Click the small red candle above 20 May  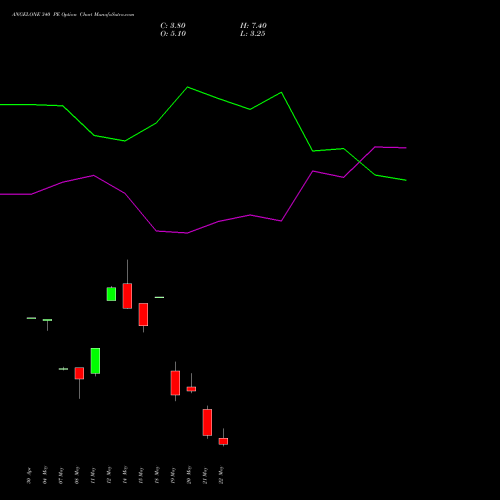click(x=191, y=389)
